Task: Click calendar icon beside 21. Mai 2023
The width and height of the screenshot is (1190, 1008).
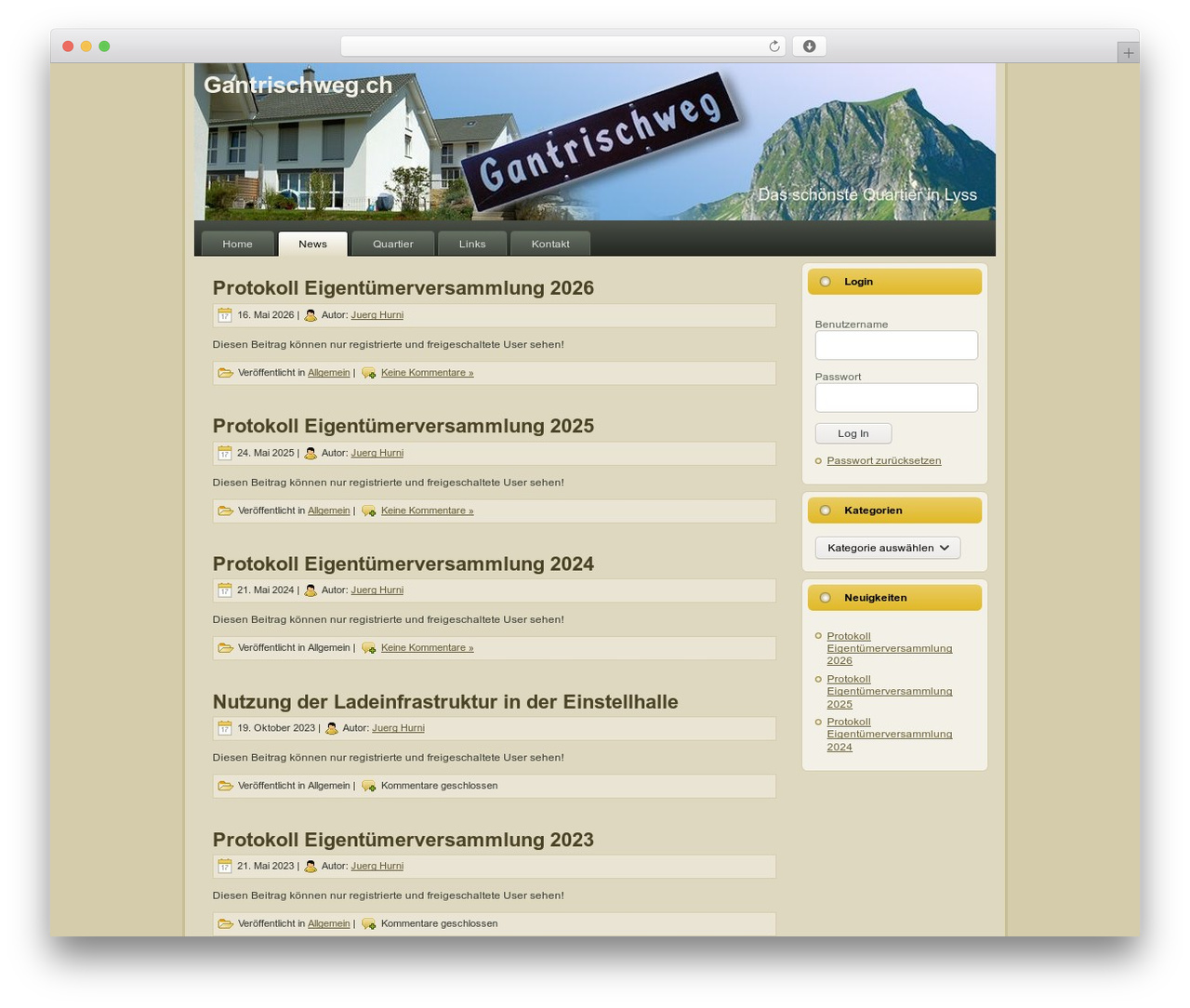Action: pos(225,866)
